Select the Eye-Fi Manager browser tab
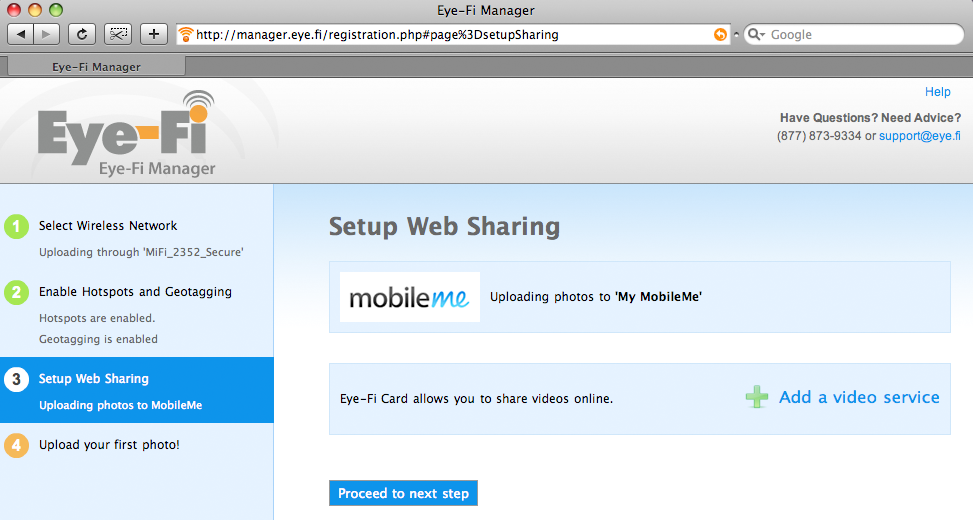This screenshot has width=973, height=520. coord(96,66)
